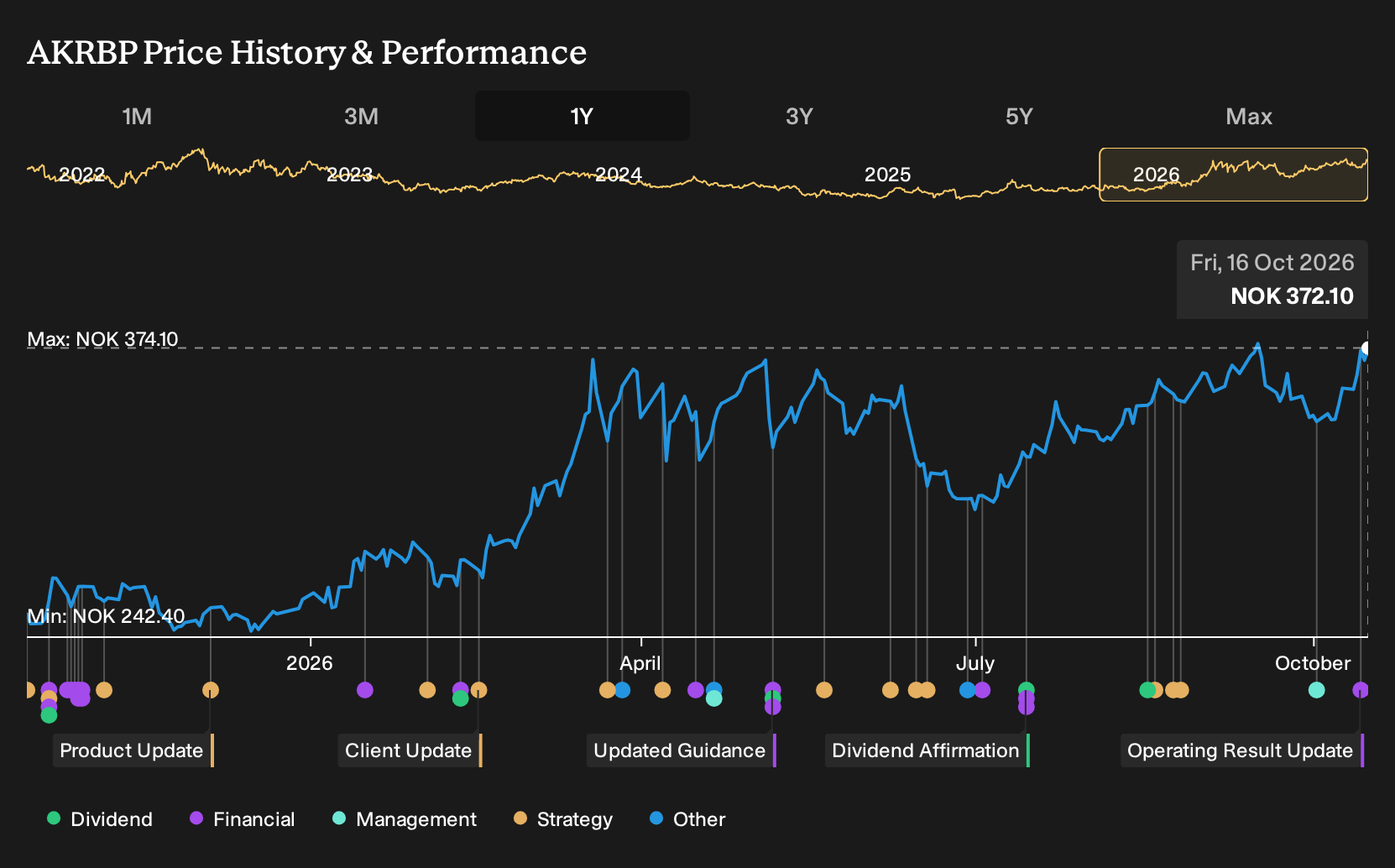Toggle the Strategy legend filter
The height and width of the screenshot is (868, 1395).
point(563,819)
